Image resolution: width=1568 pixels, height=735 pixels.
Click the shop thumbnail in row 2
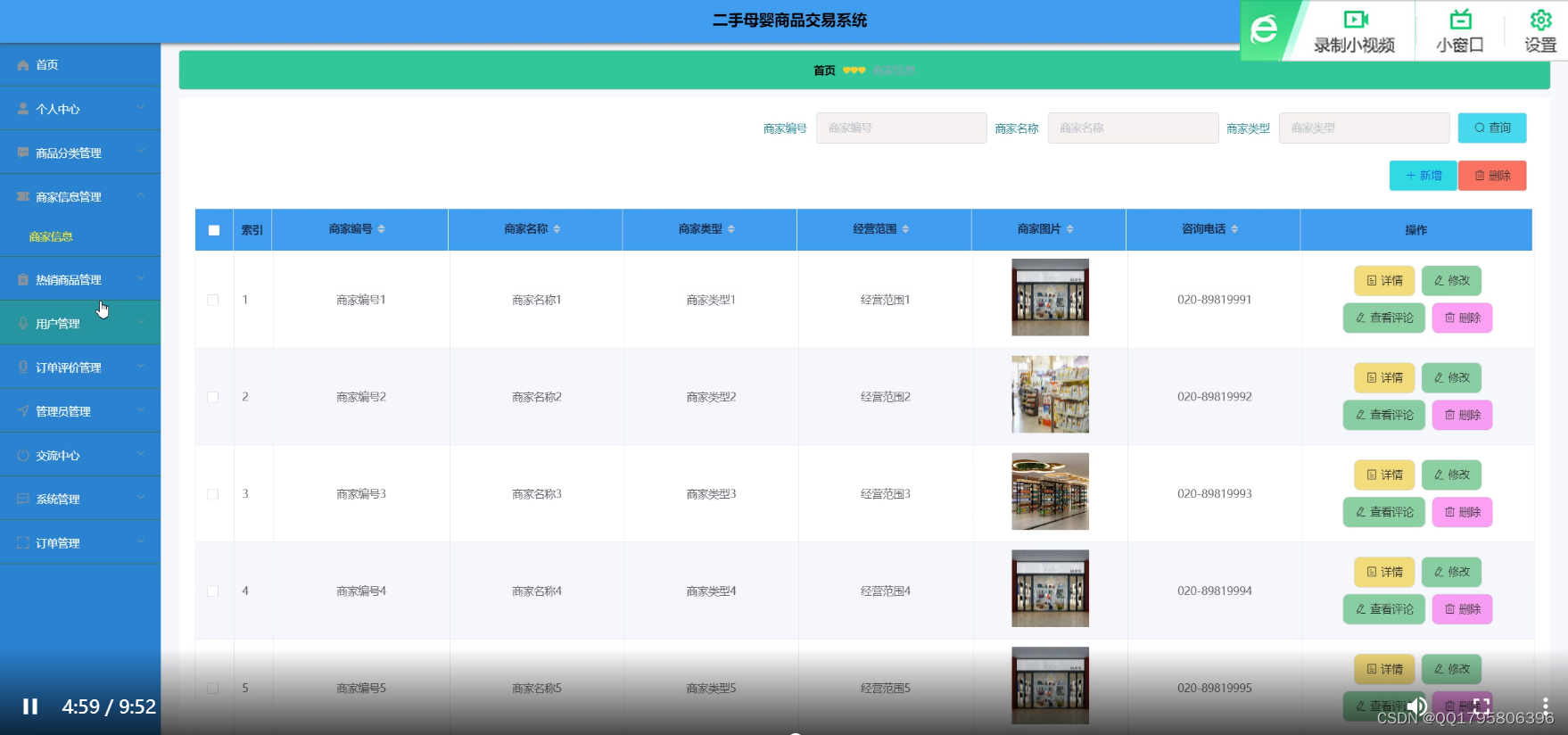click(x=1050, y=394)
